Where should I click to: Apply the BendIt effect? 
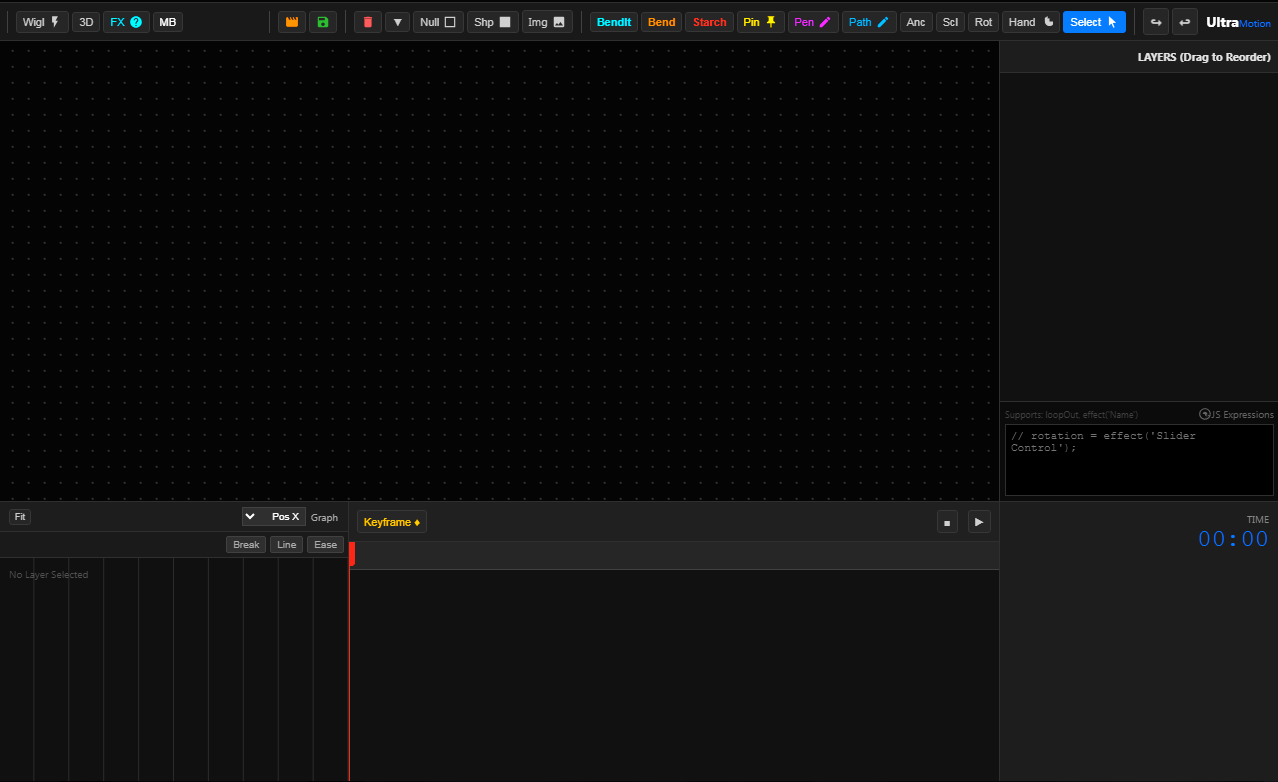[613, 21]
